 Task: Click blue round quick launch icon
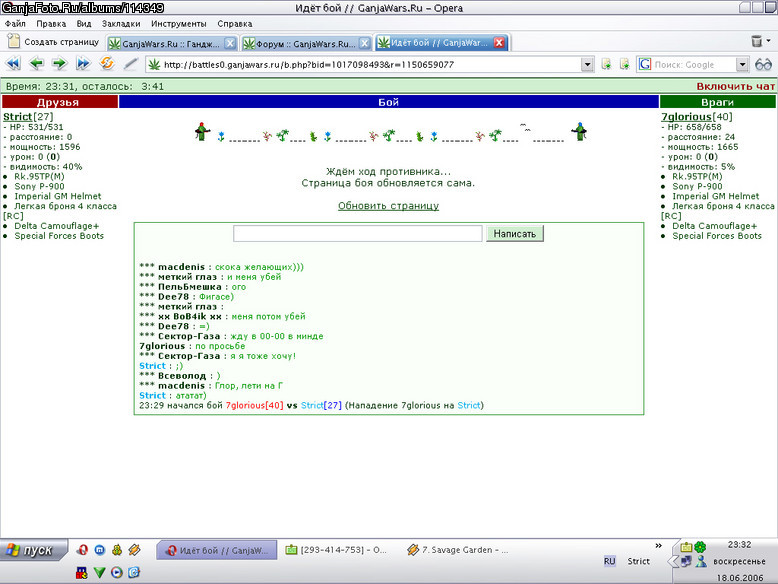(100, 550)
